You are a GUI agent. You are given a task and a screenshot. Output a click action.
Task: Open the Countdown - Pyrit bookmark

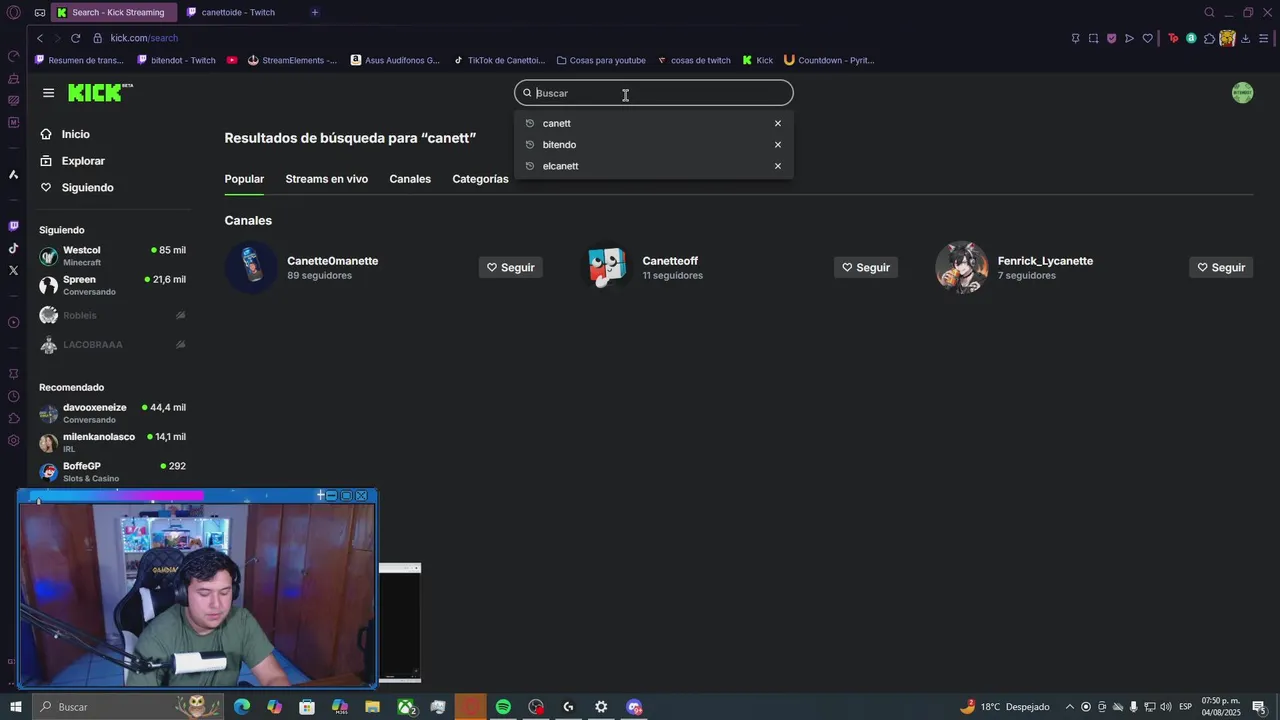tap(829, 60)
